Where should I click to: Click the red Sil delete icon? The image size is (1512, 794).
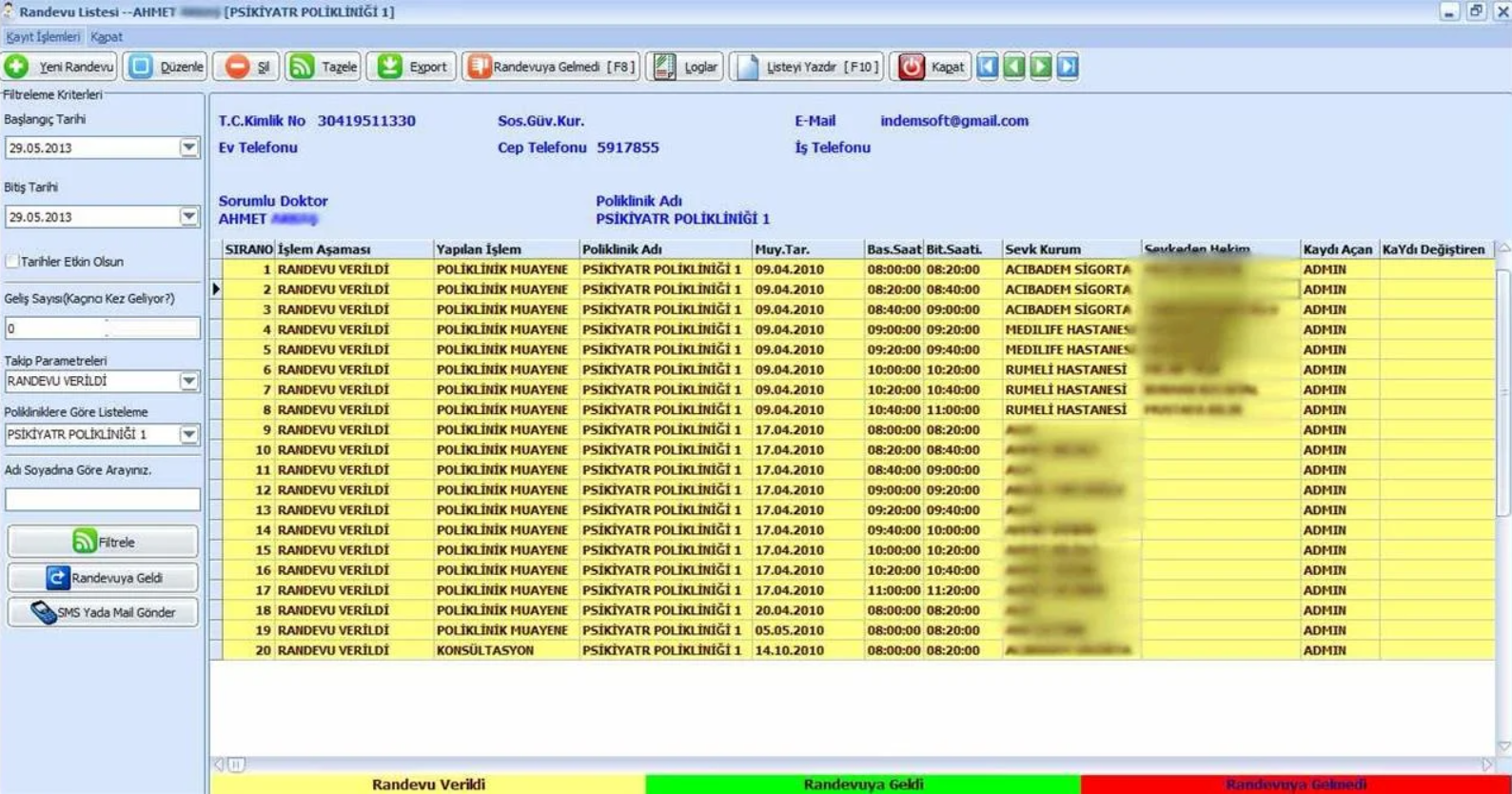tap(237, 67)
